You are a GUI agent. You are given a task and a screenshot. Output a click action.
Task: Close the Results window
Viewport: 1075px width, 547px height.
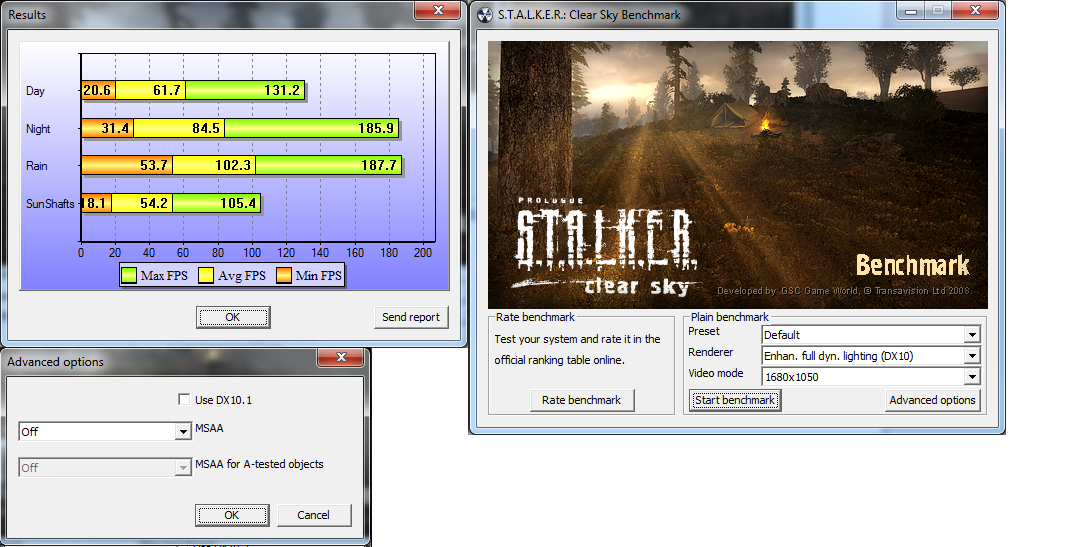tap(438, 10)
